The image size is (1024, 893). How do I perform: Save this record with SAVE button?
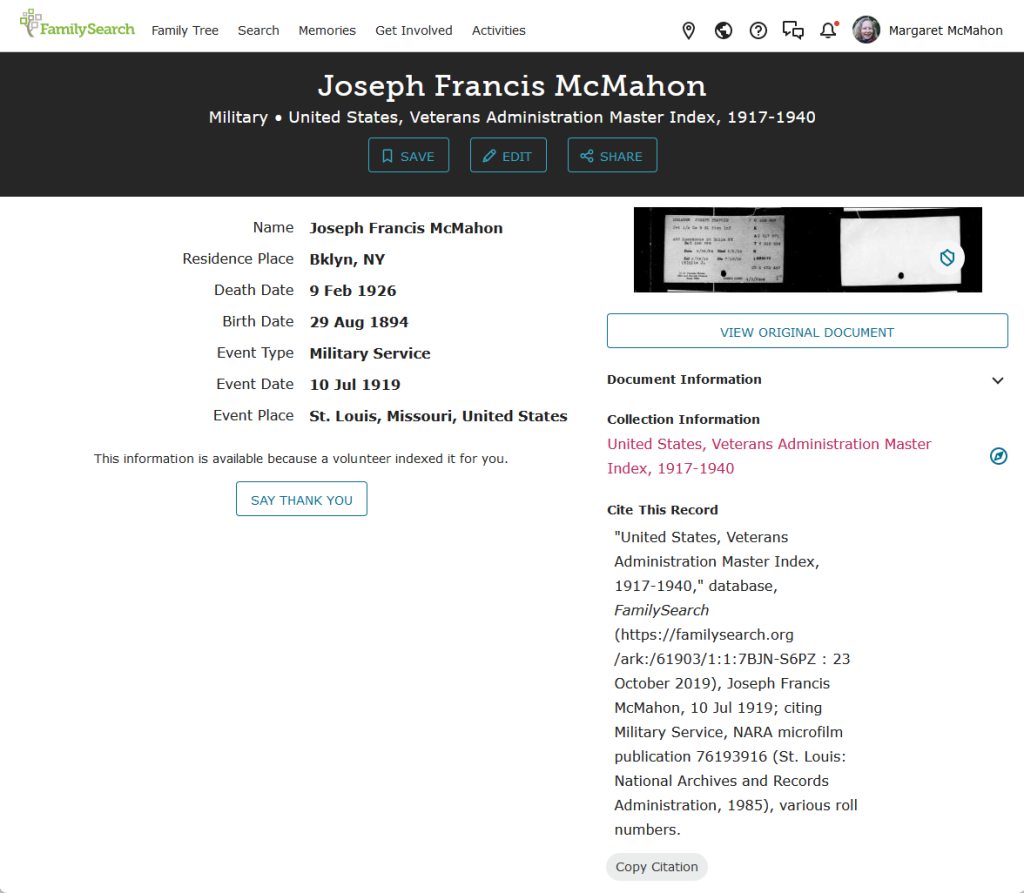click(x=408, y=155)
